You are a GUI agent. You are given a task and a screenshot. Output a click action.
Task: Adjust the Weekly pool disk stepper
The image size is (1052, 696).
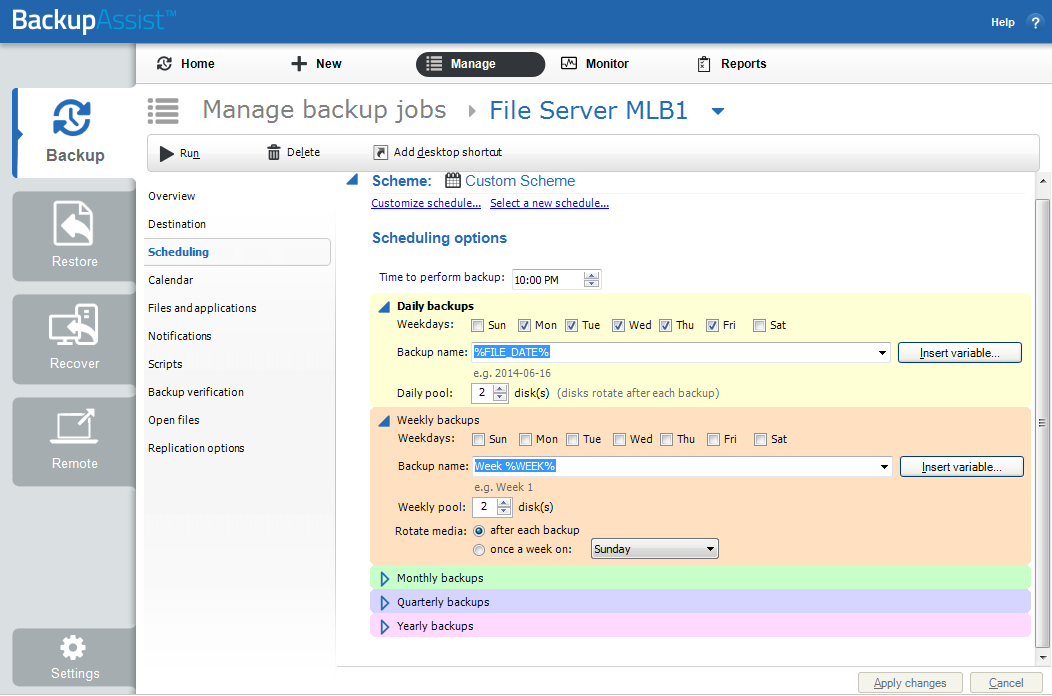(x=504, y=507)
